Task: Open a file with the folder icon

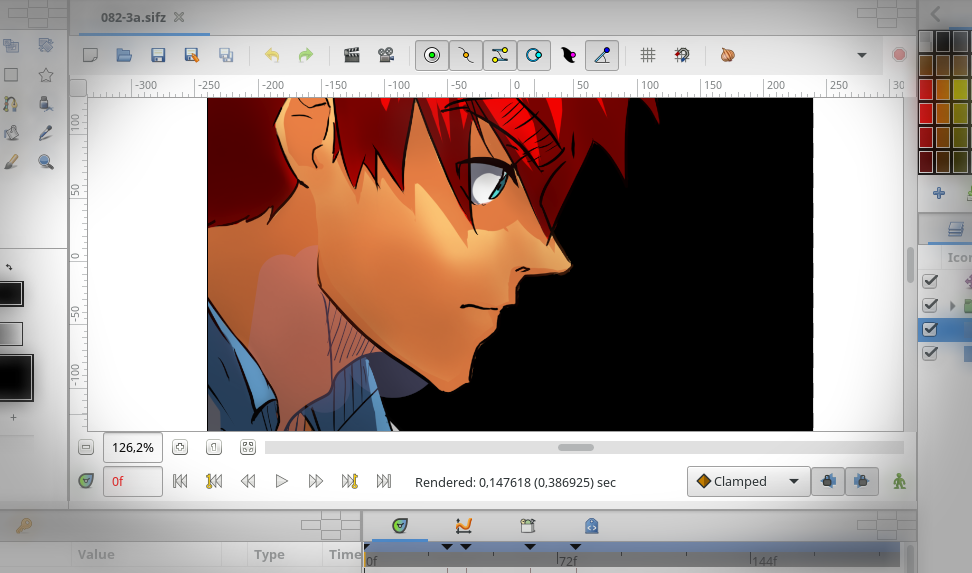Action: [124, 55]
